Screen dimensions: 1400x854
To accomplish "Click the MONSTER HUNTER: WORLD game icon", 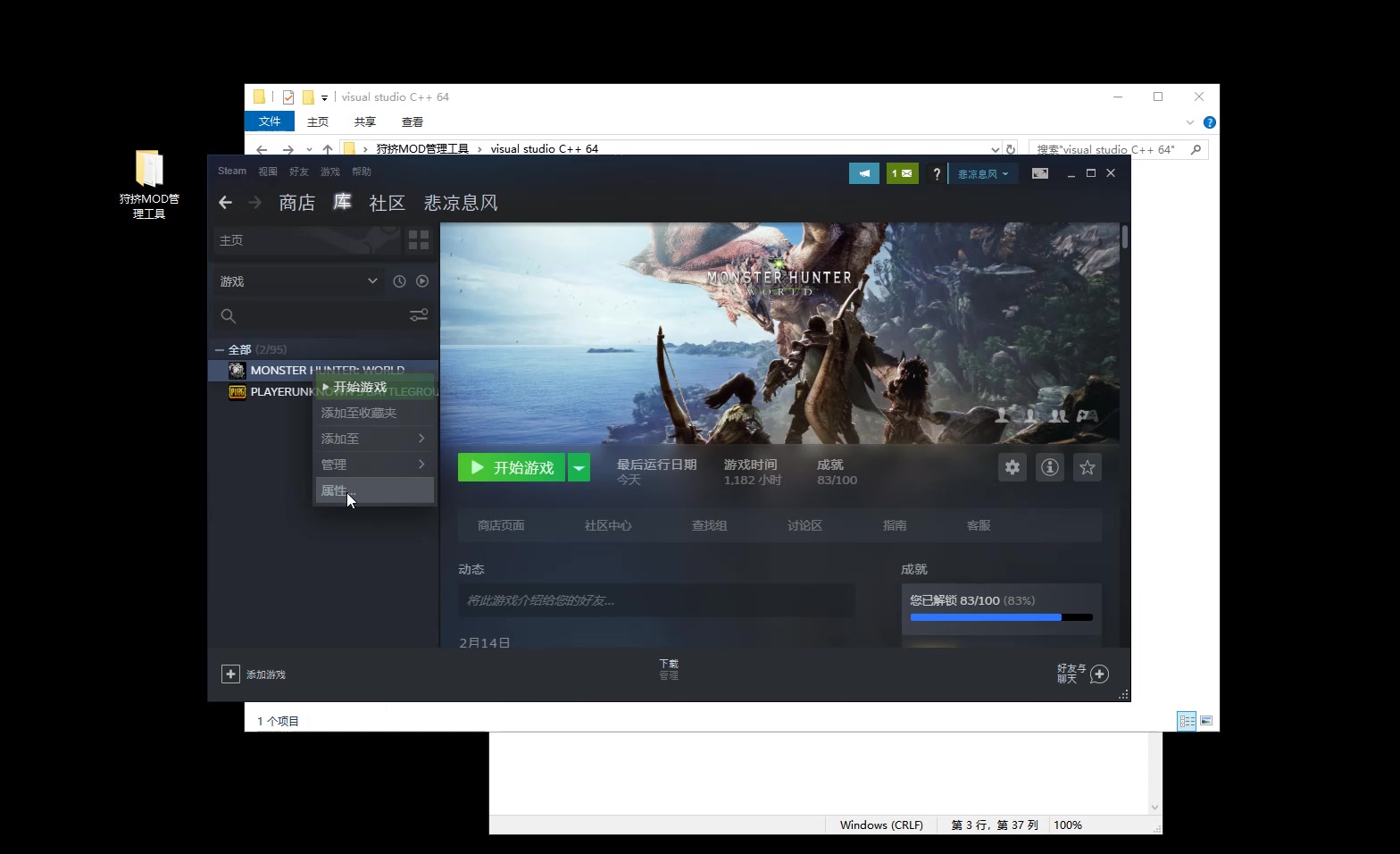I will [x=237, y=370].
